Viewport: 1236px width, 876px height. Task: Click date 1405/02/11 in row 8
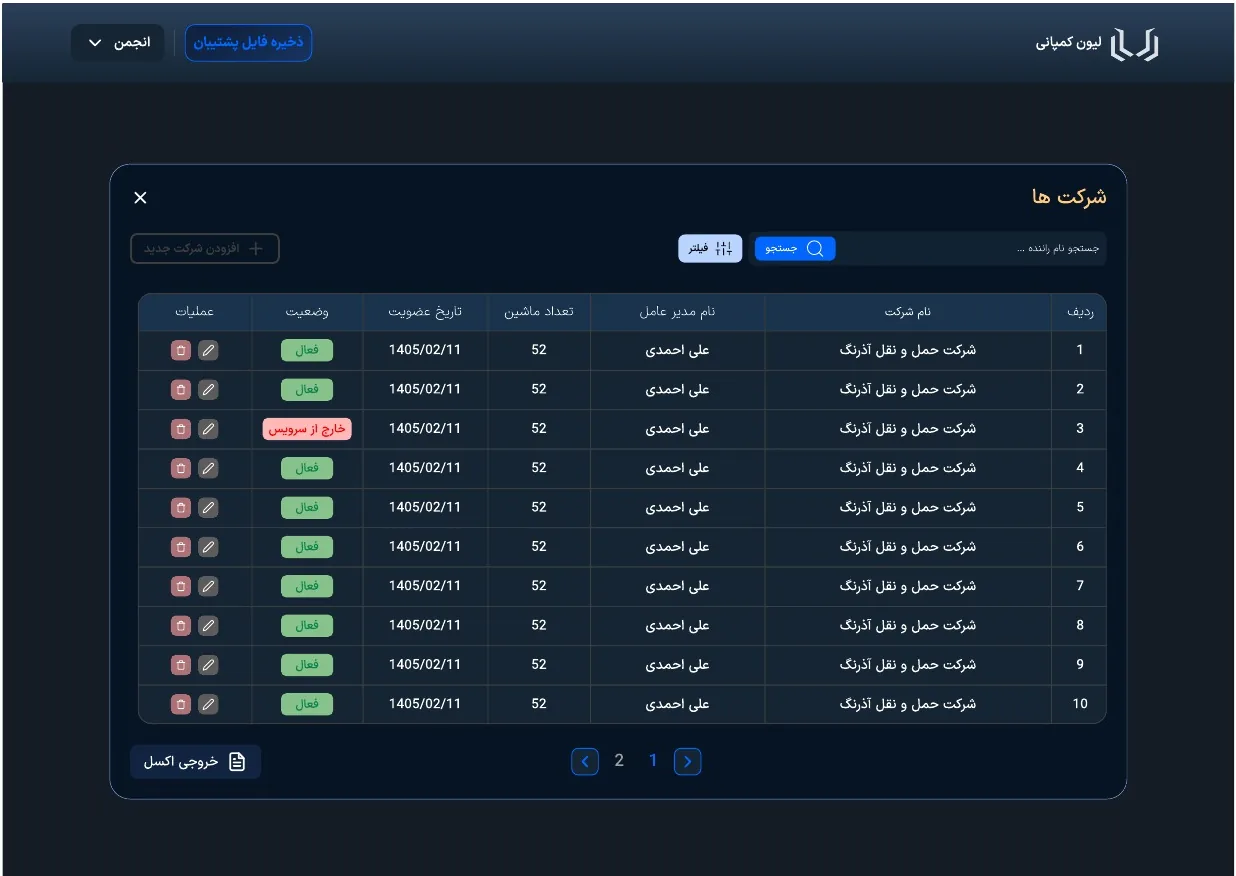click(x=425, y=625)
